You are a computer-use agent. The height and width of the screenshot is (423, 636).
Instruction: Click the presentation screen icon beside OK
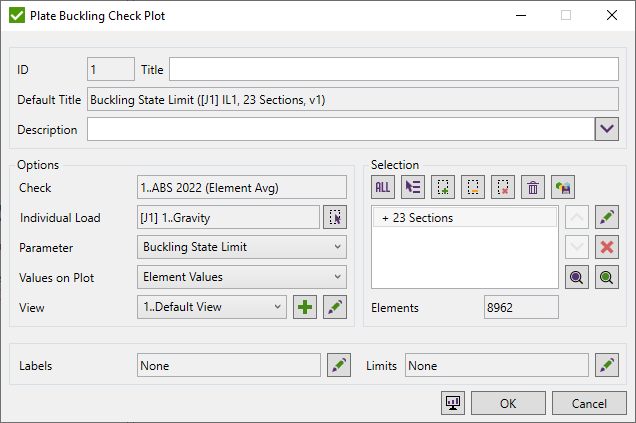pyautogui.click(x=453, y=403)
